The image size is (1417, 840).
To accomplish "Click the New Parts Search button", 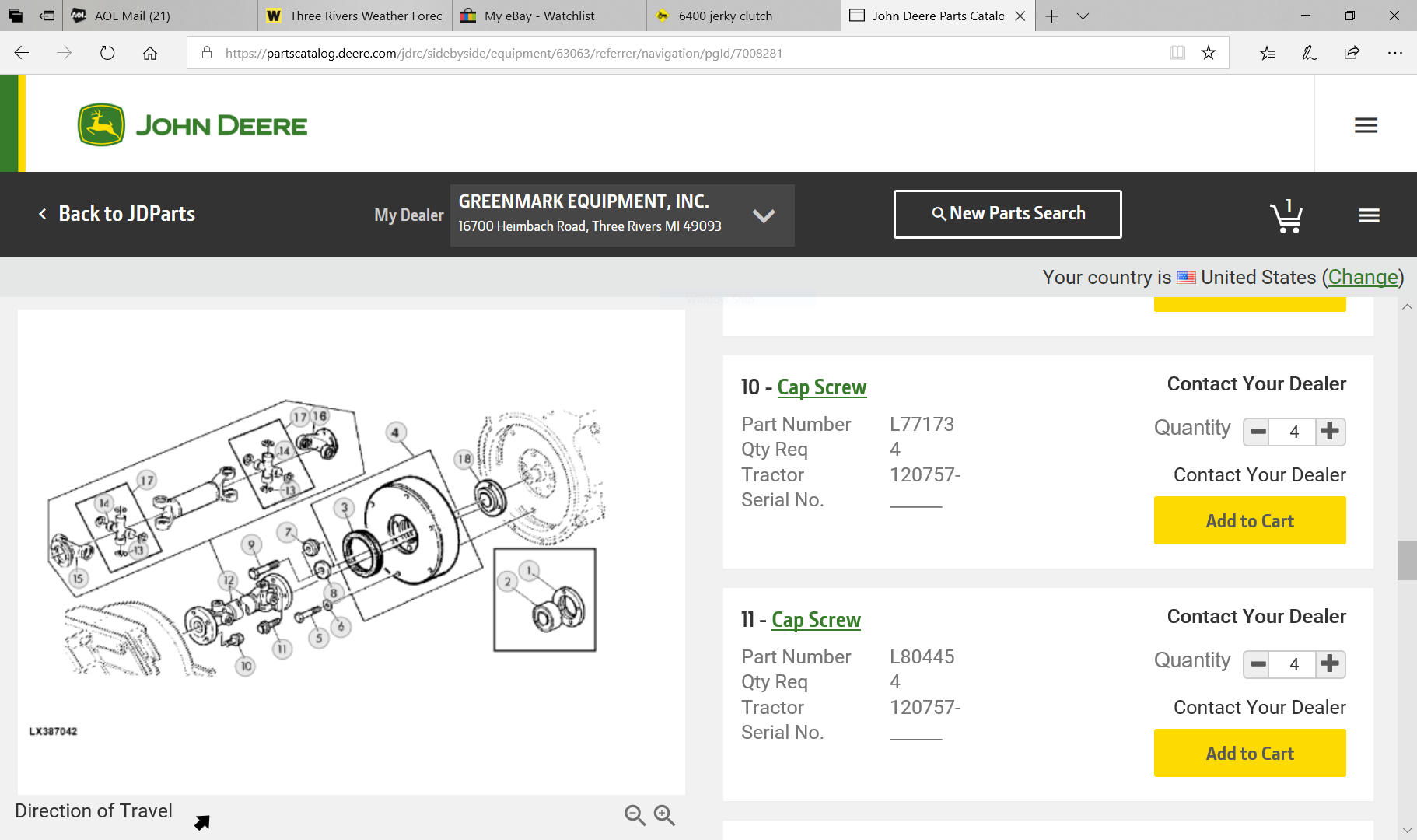I will [1007, 214].
